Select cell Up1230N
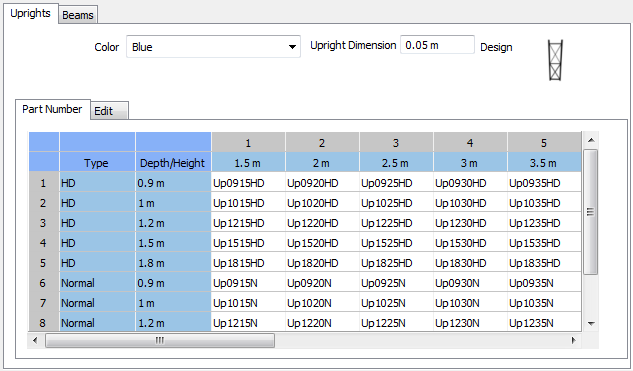Screen dimensions: 633x371 pyautogui.click(x=470, y=322)
